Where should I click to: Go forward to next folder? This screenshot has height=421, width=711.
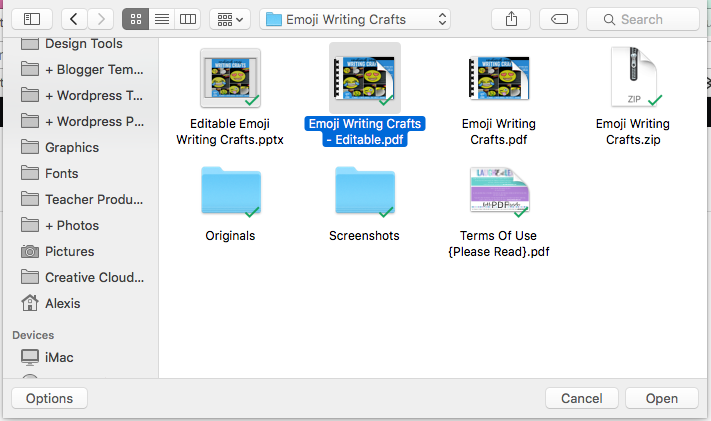click(101, 19)
